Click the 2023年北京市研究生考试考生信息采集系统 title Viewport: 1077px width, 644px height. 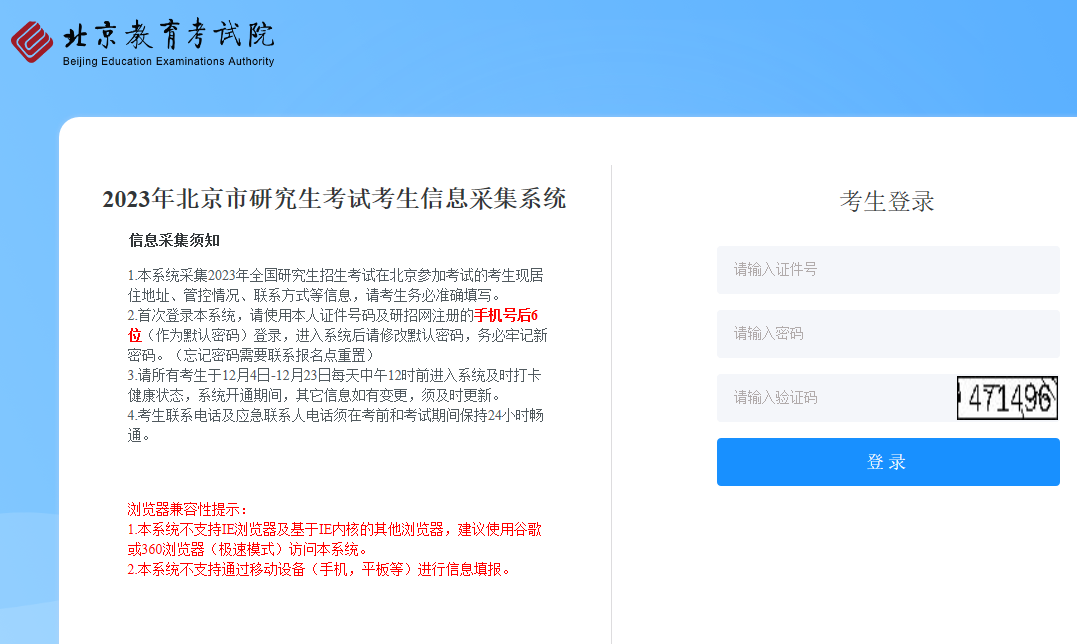(334, 199)
